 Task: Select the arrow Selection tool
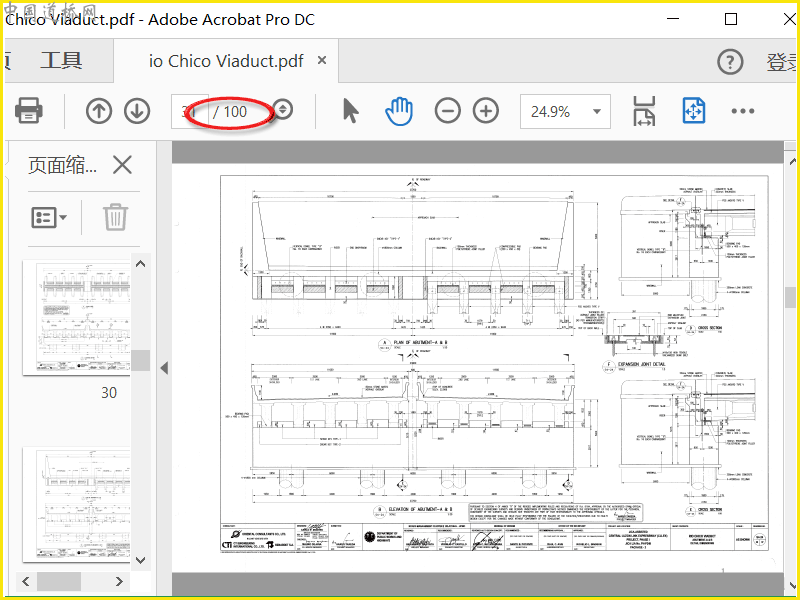coord(351,111)
